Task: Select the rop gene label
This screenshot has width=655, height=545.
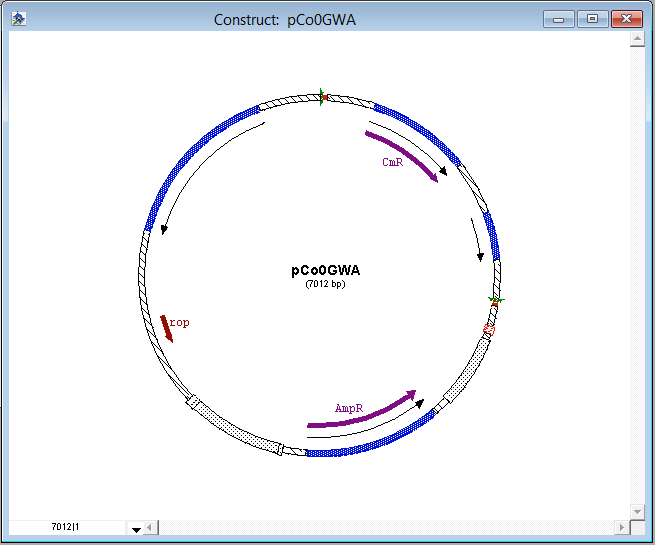Action: [180, 322]
